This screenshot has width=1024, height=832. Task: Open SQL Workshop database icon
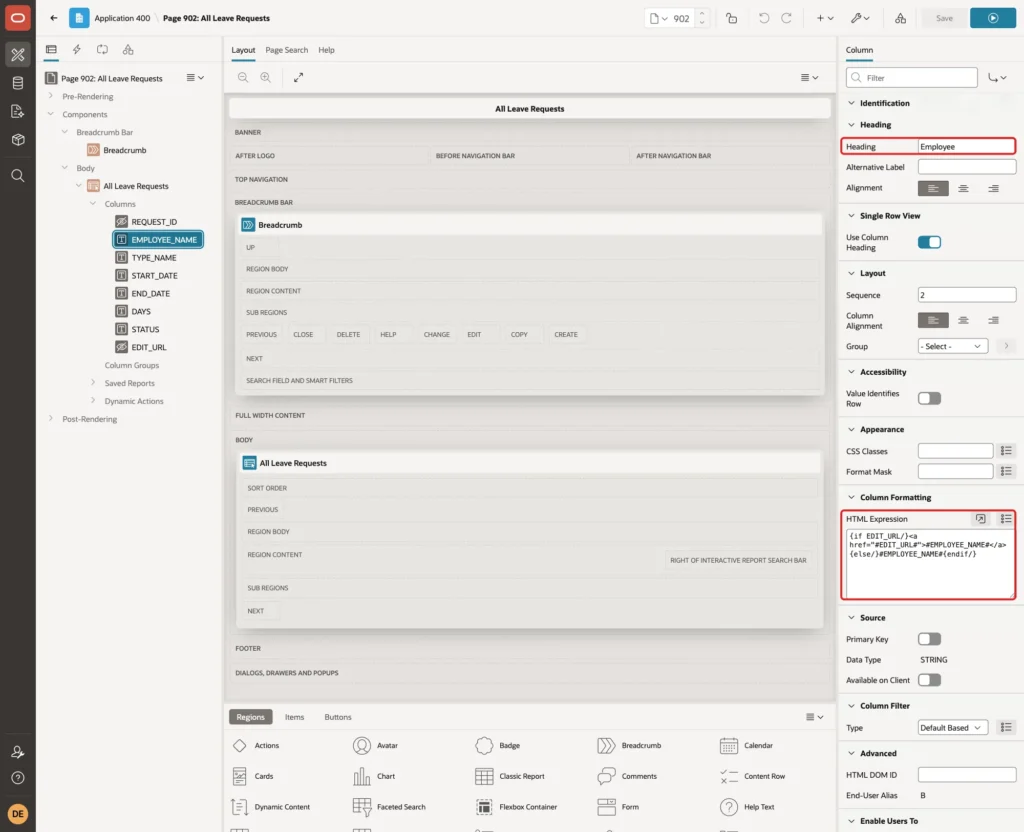[18, 83]
